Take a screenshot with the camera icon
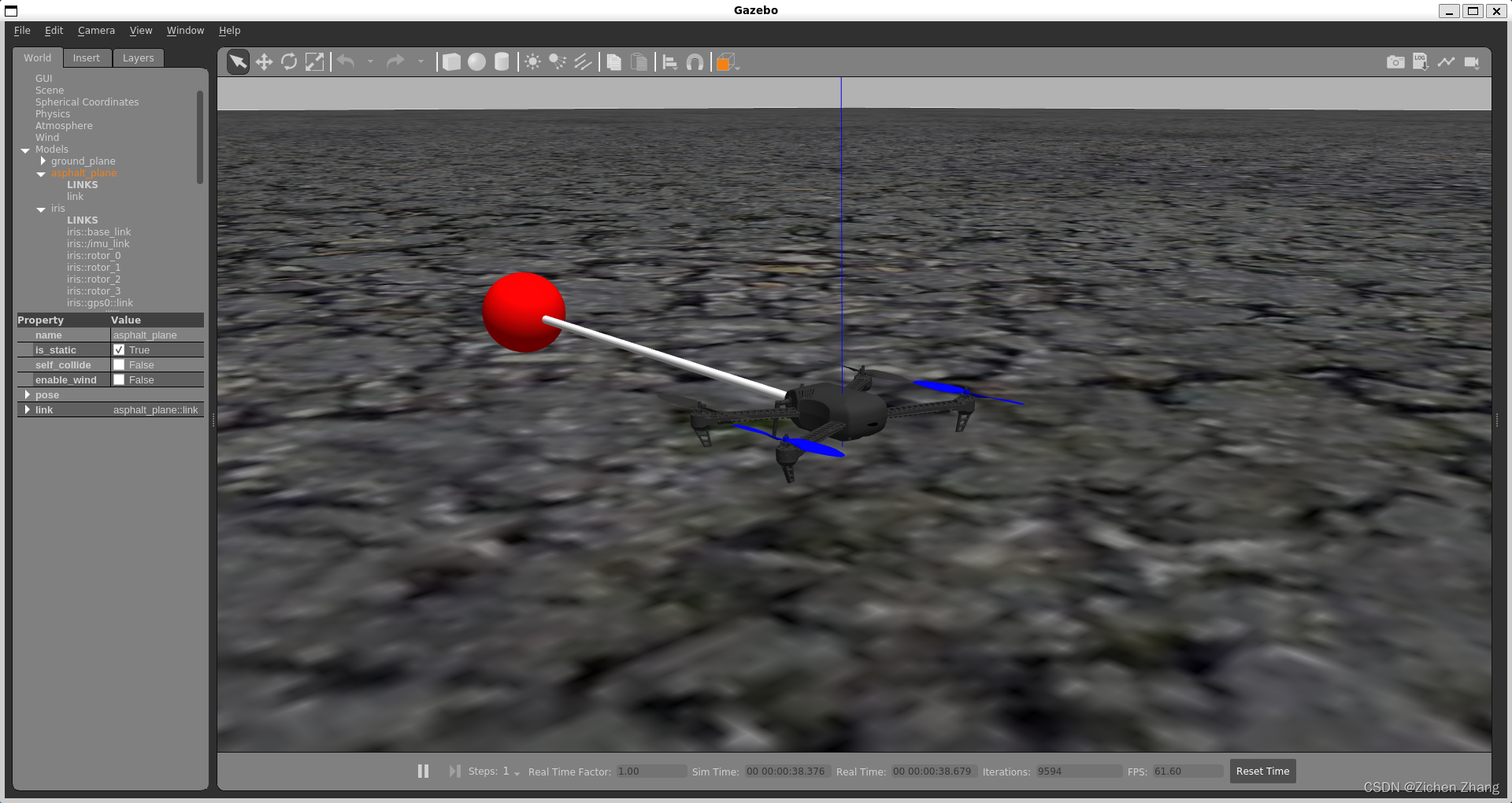This screenshot has width=1512, height=803. tap(1395, 61)
